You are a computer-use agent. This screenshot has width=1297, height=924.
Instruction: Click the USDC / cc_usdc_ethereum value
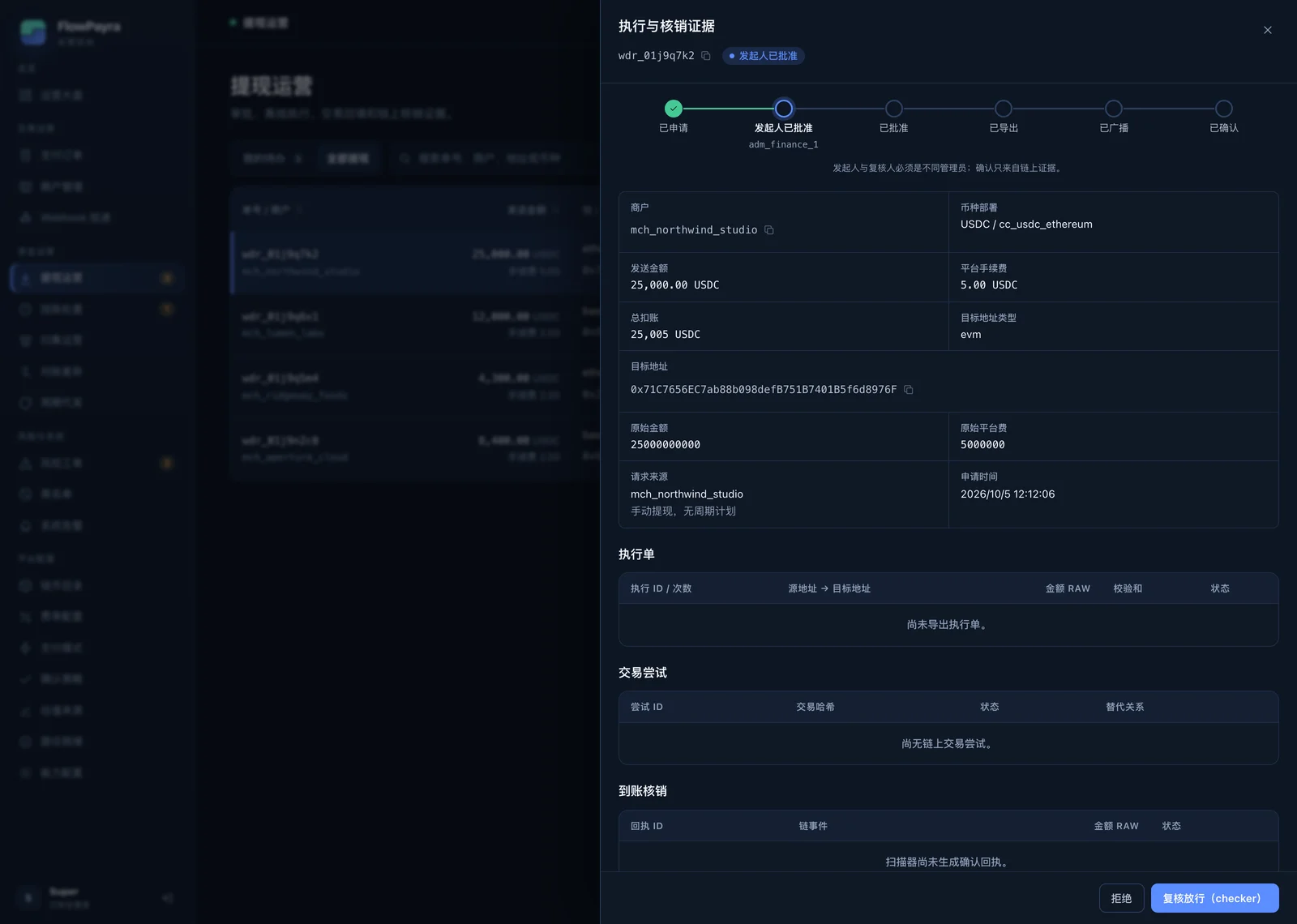pyautogui.click(x=1026, y=225)
